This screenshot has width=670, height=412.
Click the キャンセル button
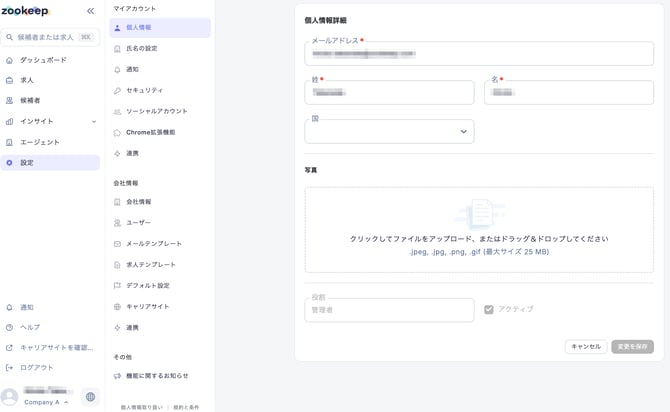coord(586,347)
